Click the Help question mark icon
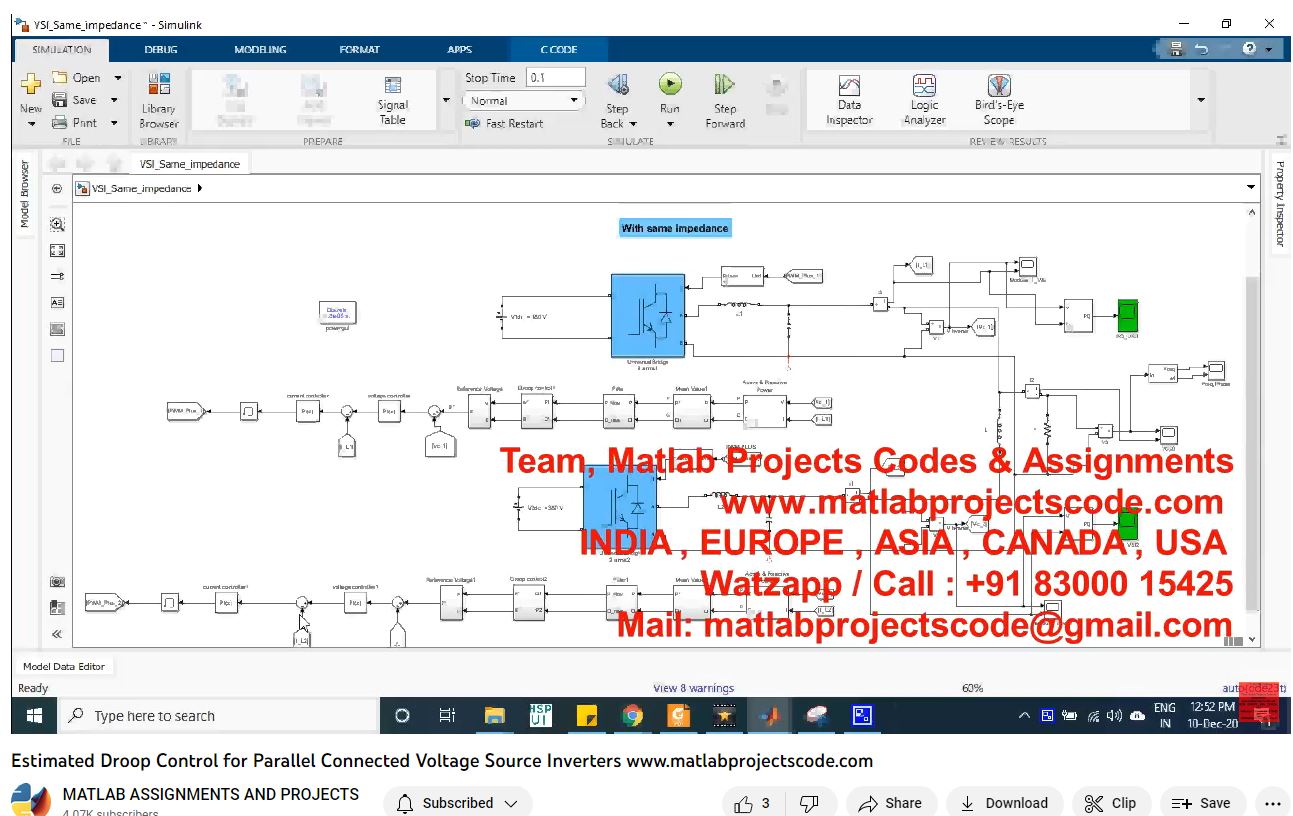This screenshot has width=1293, height=816. pyautogui.click(x=1249, y=49)
